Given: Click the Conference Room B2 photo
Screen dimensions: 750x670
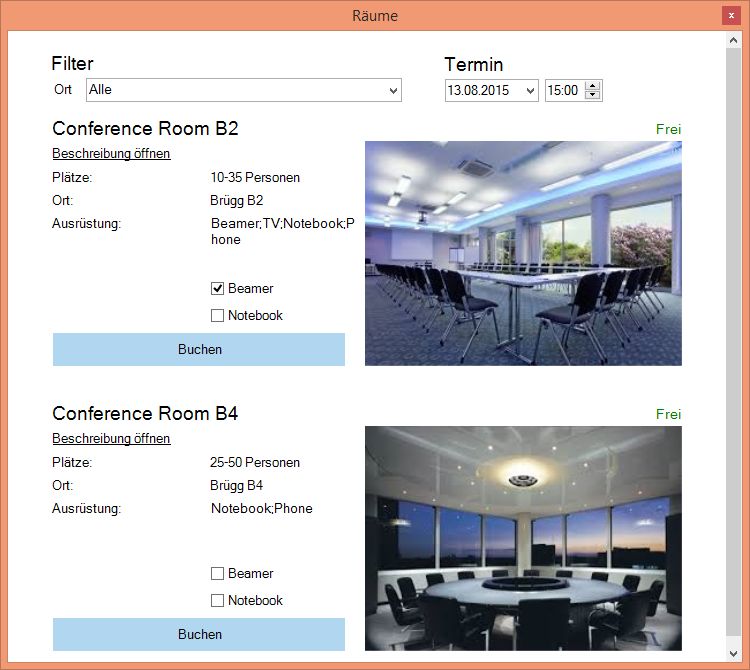Looking at the screenshot, I should tap(523, 253).
